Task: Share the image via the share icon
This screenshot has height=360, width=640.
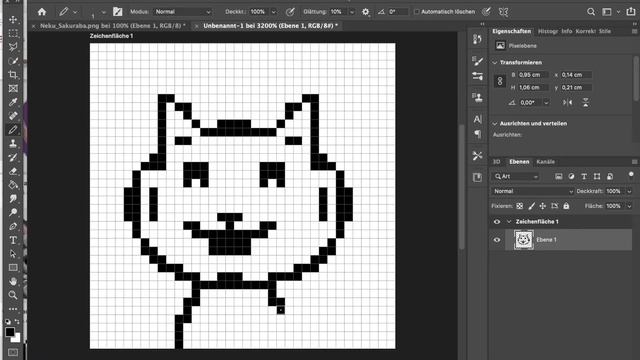Action: (631, 11)
